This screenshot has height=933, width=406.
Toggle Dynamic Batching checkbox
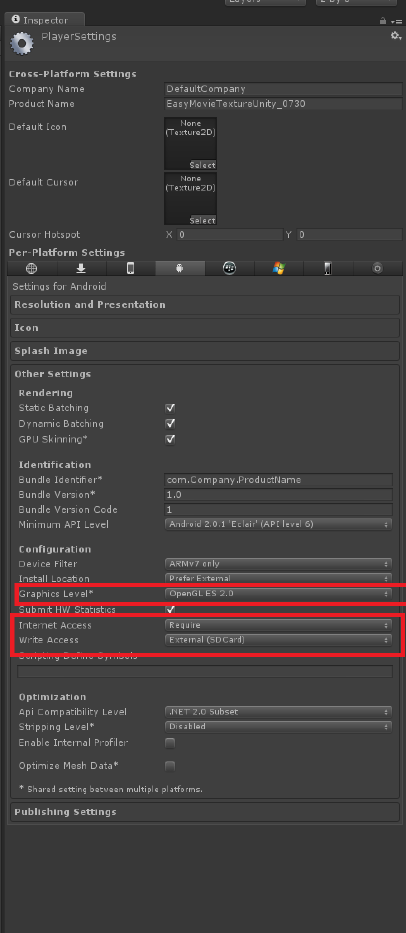click(170, 424)
